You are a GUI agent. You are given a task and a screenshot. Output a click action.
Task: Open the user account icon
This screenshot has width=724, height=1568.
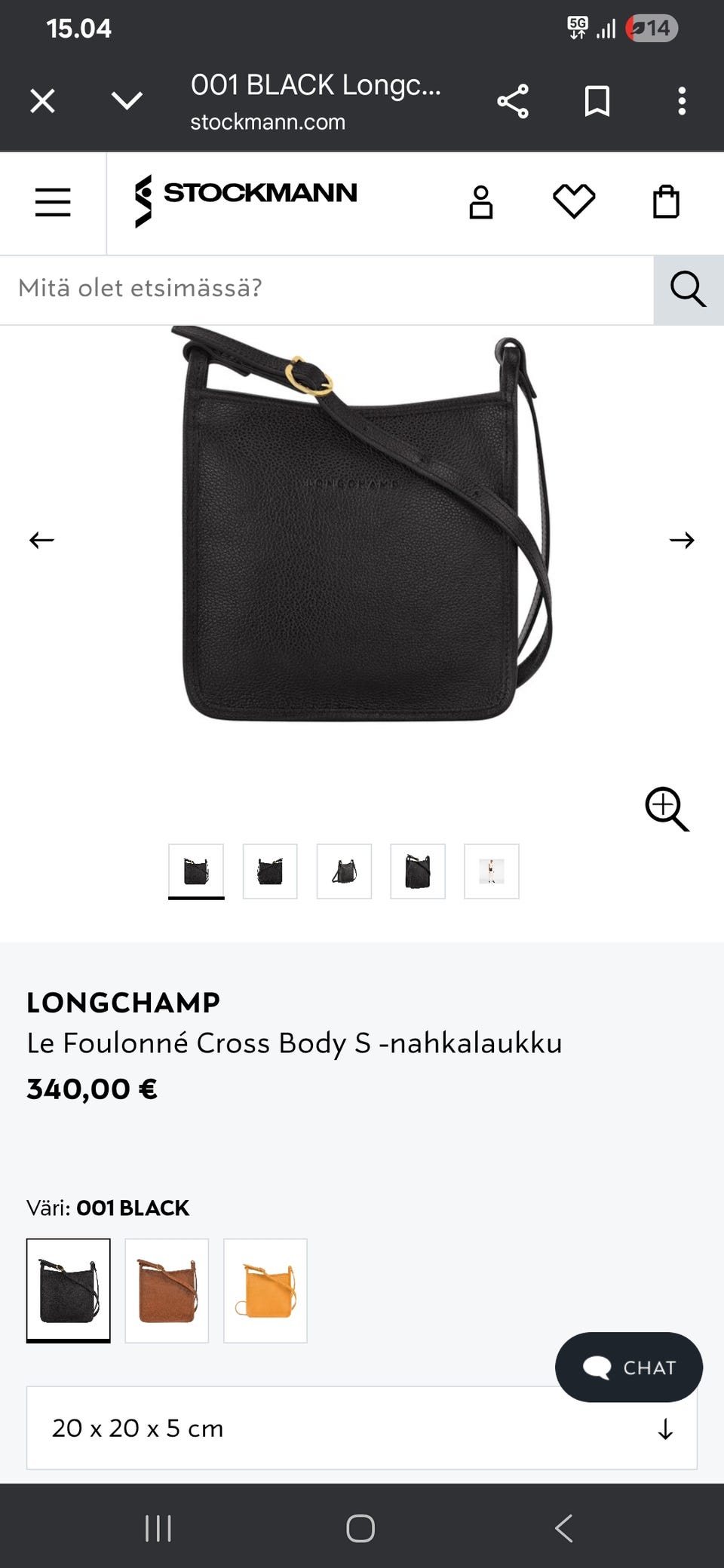click(481, 203)
